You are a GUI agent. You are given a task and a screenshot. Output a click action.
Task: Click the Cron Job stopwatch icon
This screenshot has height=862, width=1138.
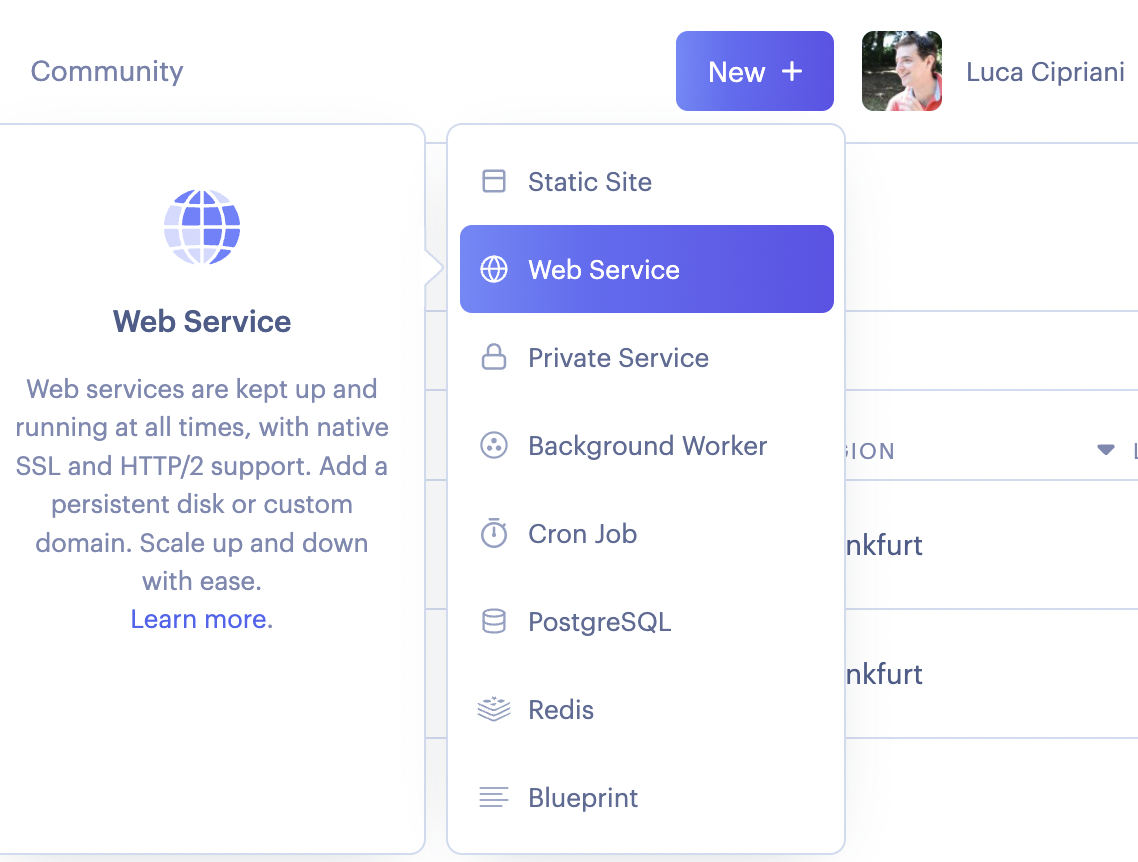[x=494, y=533]
